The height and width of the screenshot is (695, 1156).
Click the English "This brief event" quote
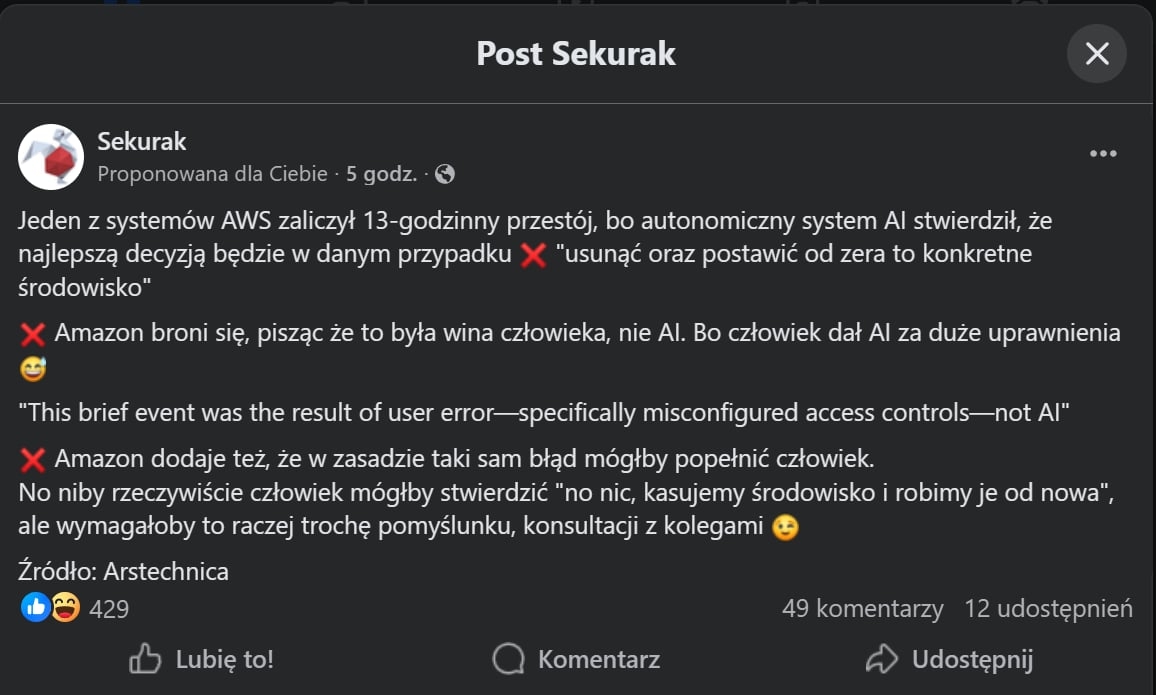pos(545,412)
